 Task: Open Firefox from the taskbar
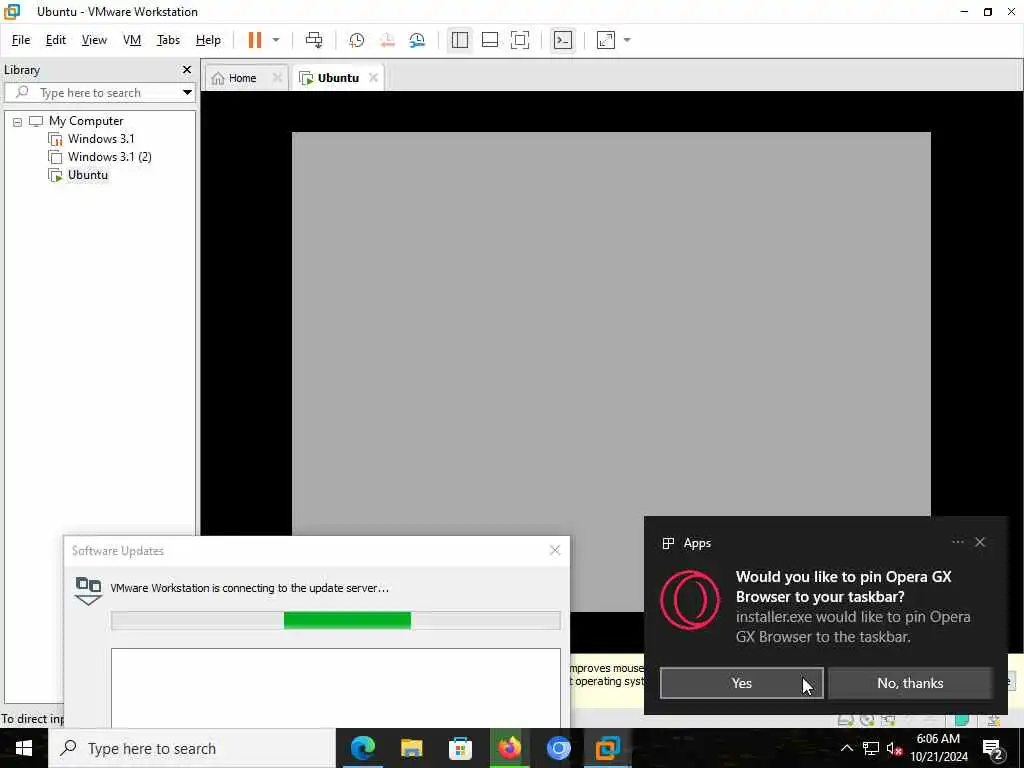(x=509, y=748)
